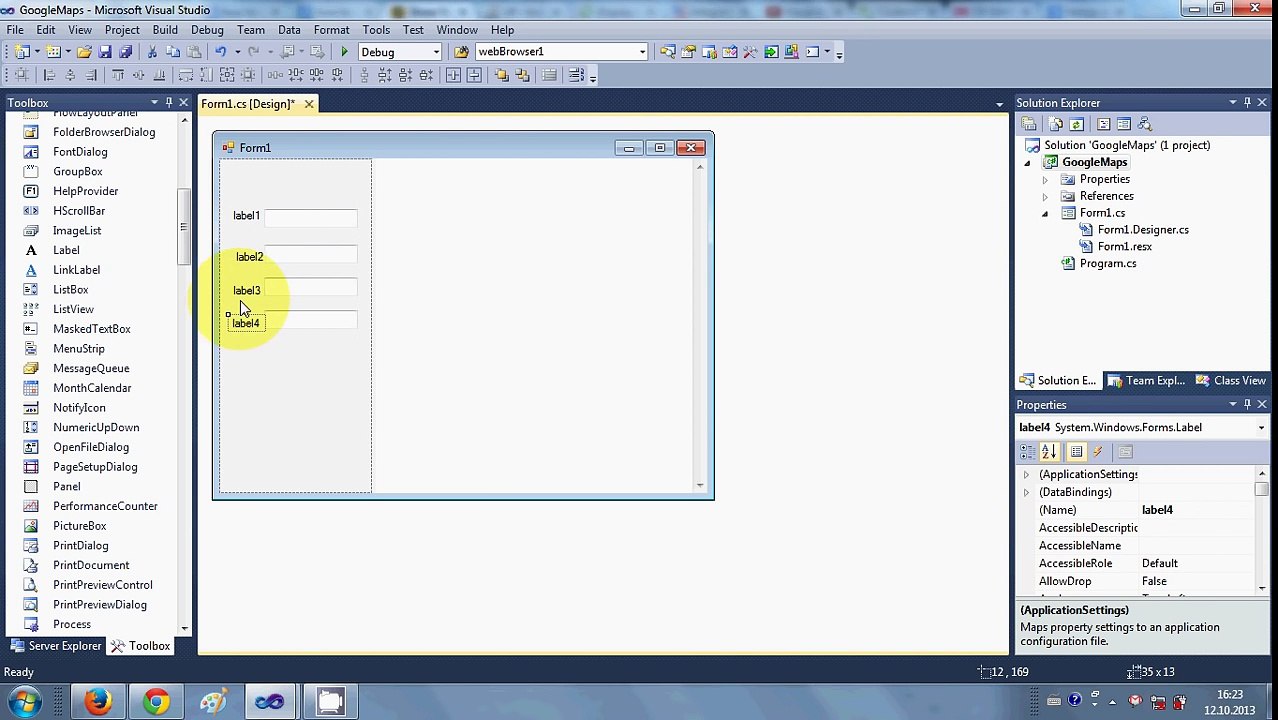Click the Refresh icon in Solution Explorer
The width and height of the screenshot is (1278, 720).
click(1076, 124)
